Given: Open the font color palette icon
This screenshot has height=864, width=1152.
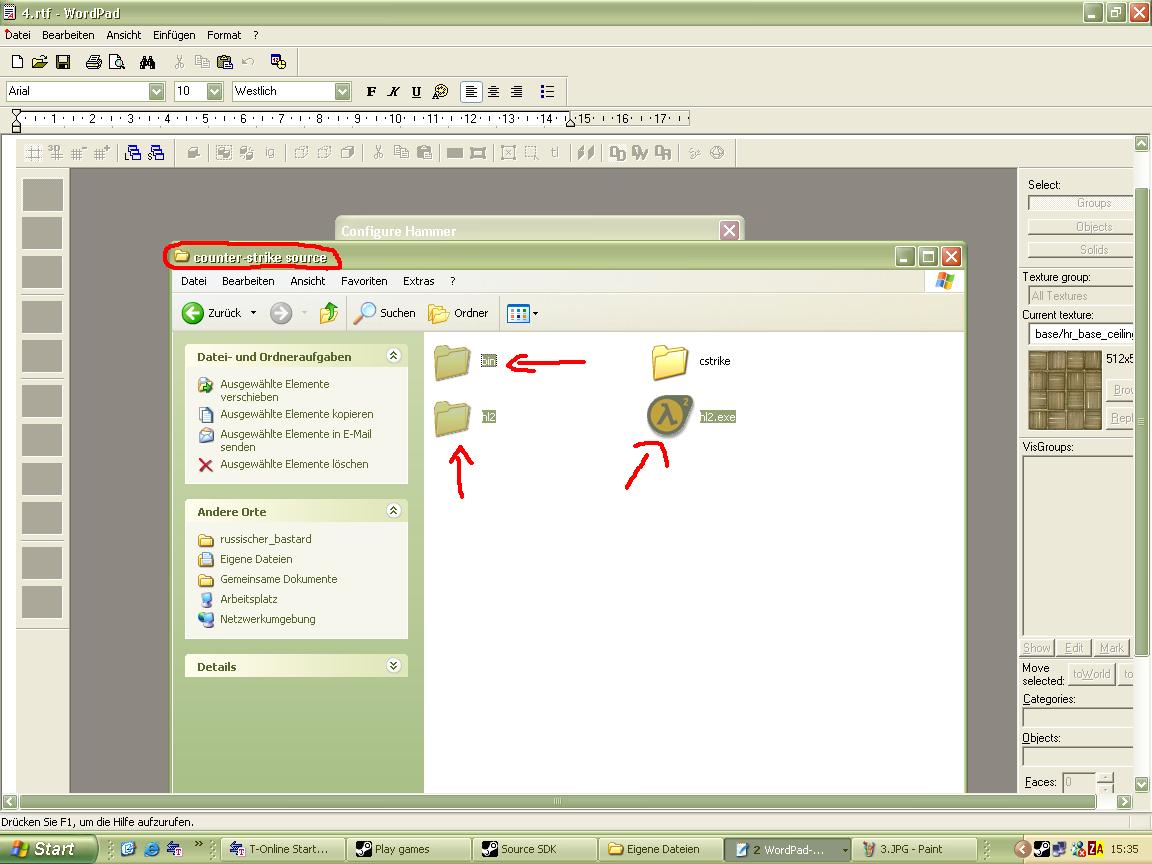Looking at the screenshot, I should [440, 91].
